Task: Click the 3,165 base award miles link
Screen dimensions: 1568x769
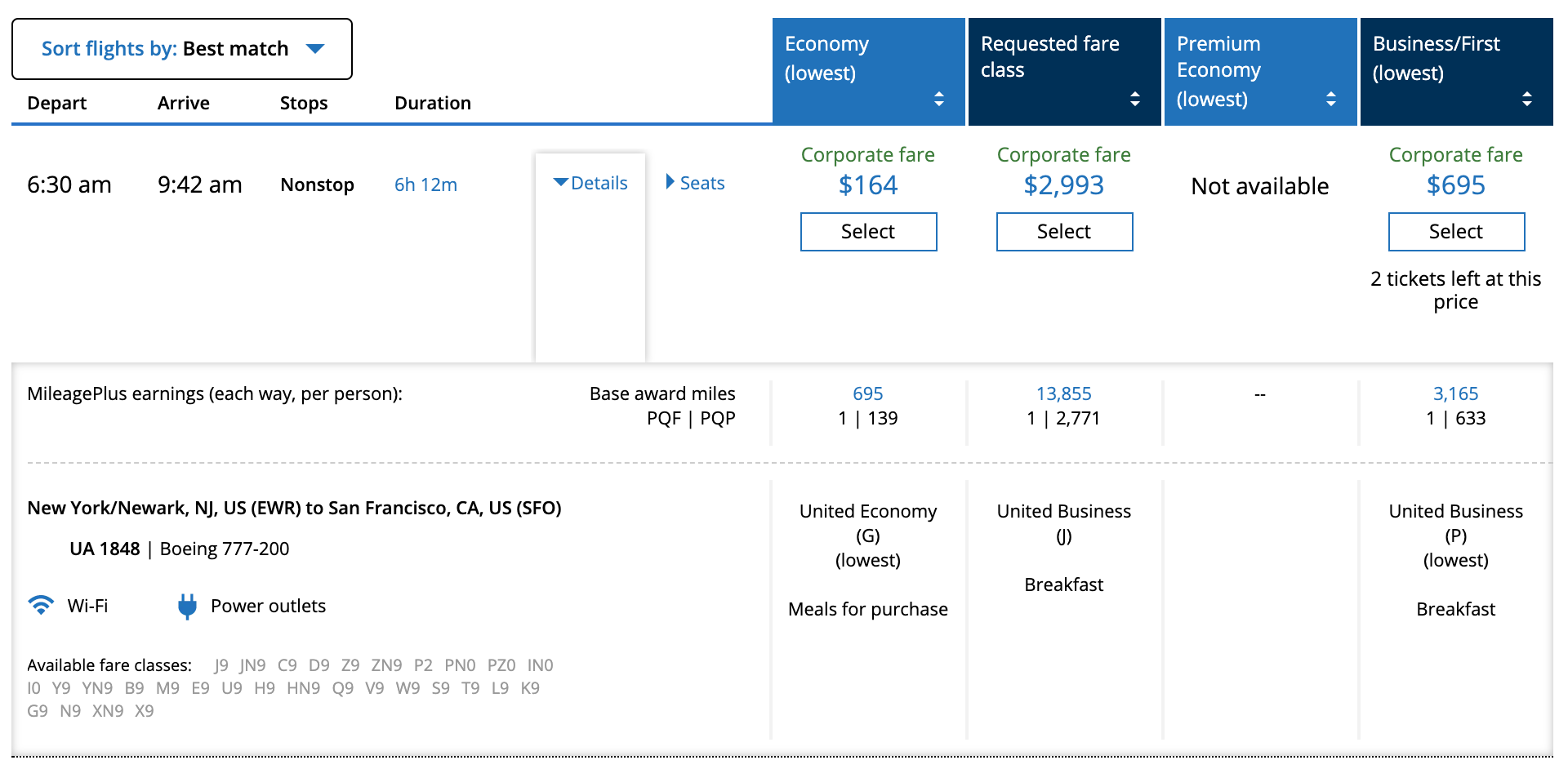Action: [1456, 393]
